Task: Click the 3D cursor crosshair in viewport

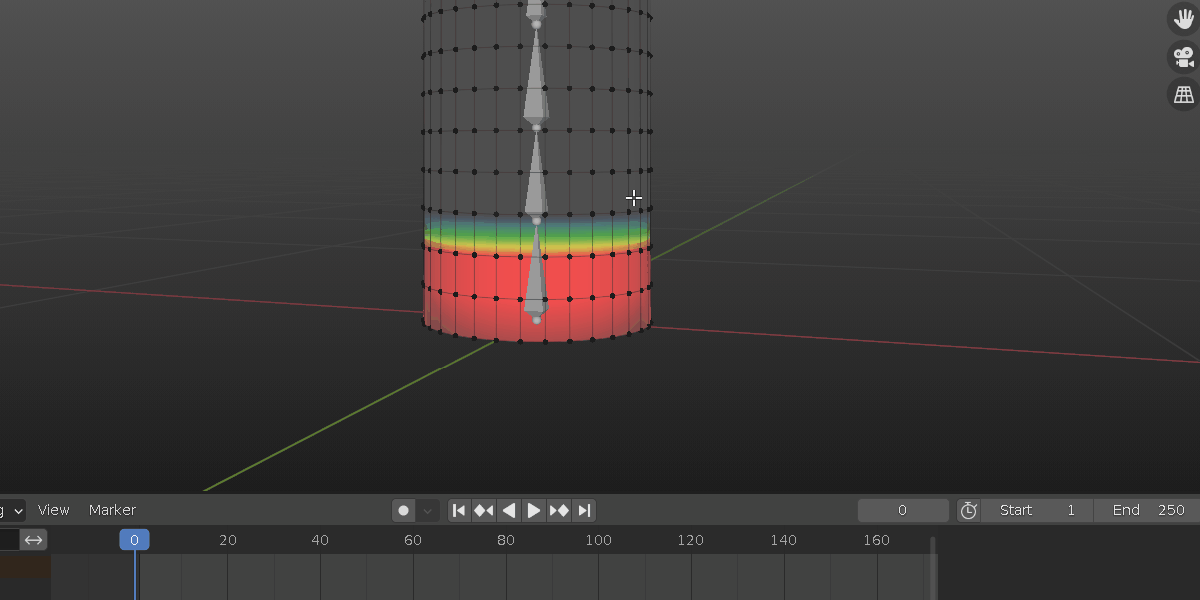Action: 634,198
